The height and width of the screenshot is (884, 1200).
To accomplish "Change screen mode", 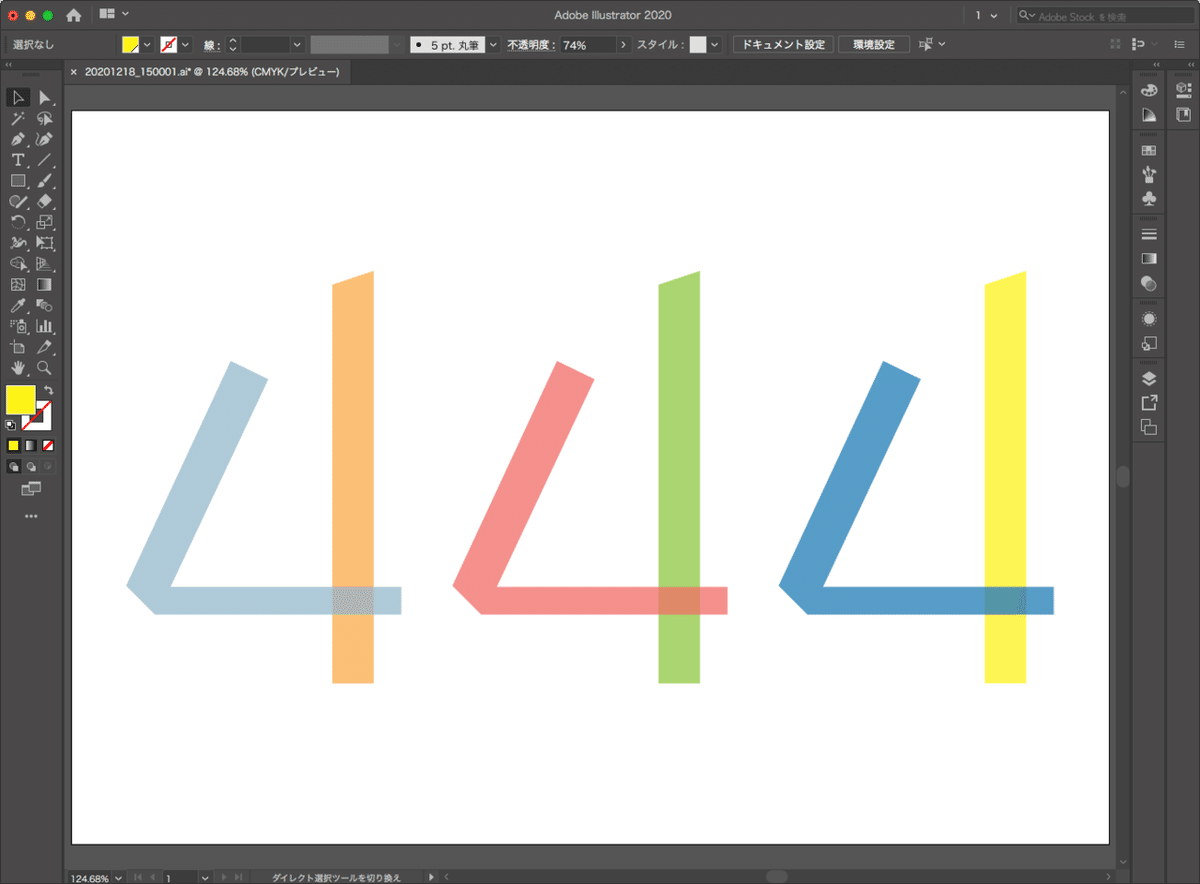I will [x=31, y=489].
